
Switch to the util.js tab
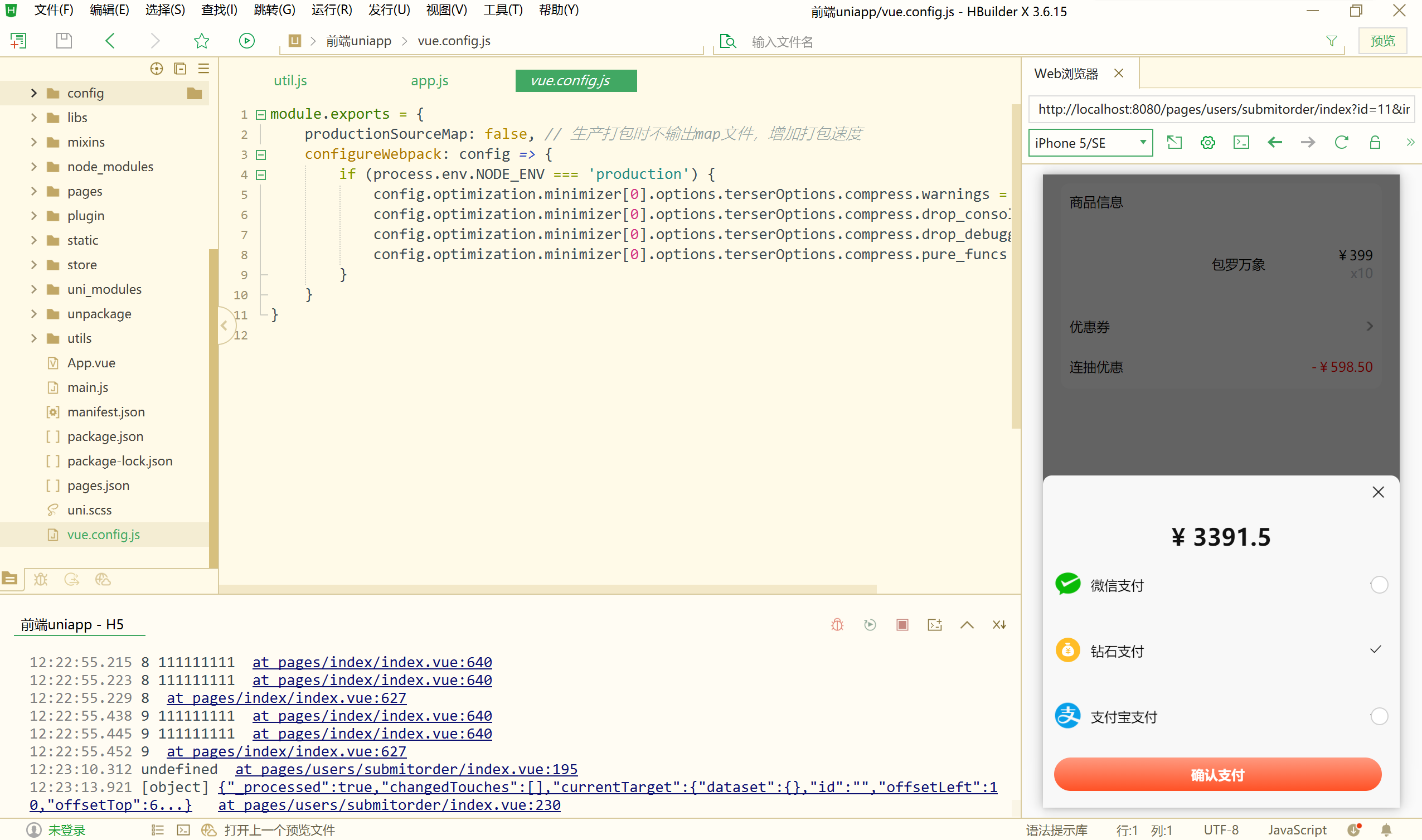pyautogui.click(x=290, y=80)
